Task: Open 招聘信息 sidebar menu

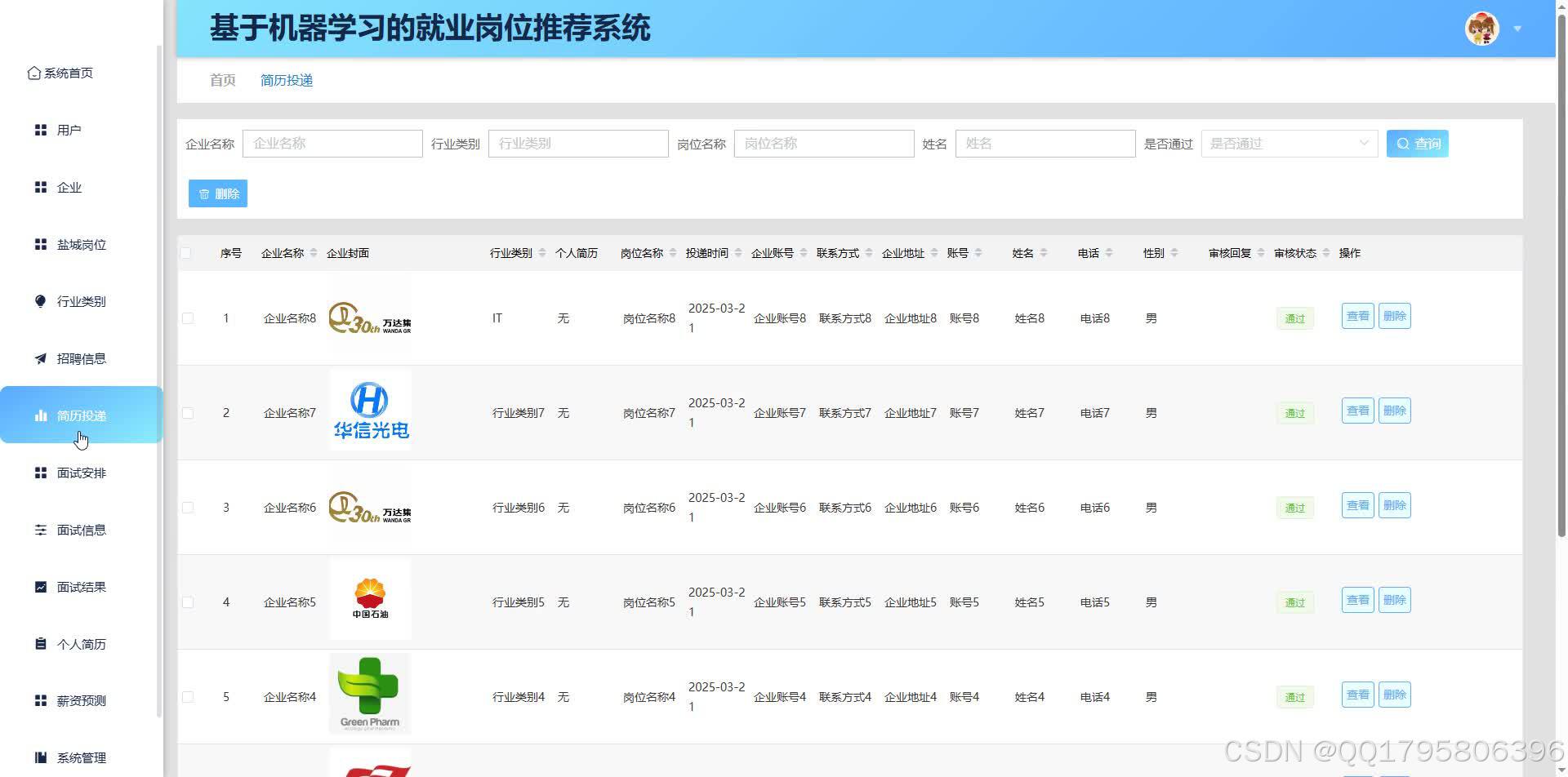Action: click(x=82, y=358)
